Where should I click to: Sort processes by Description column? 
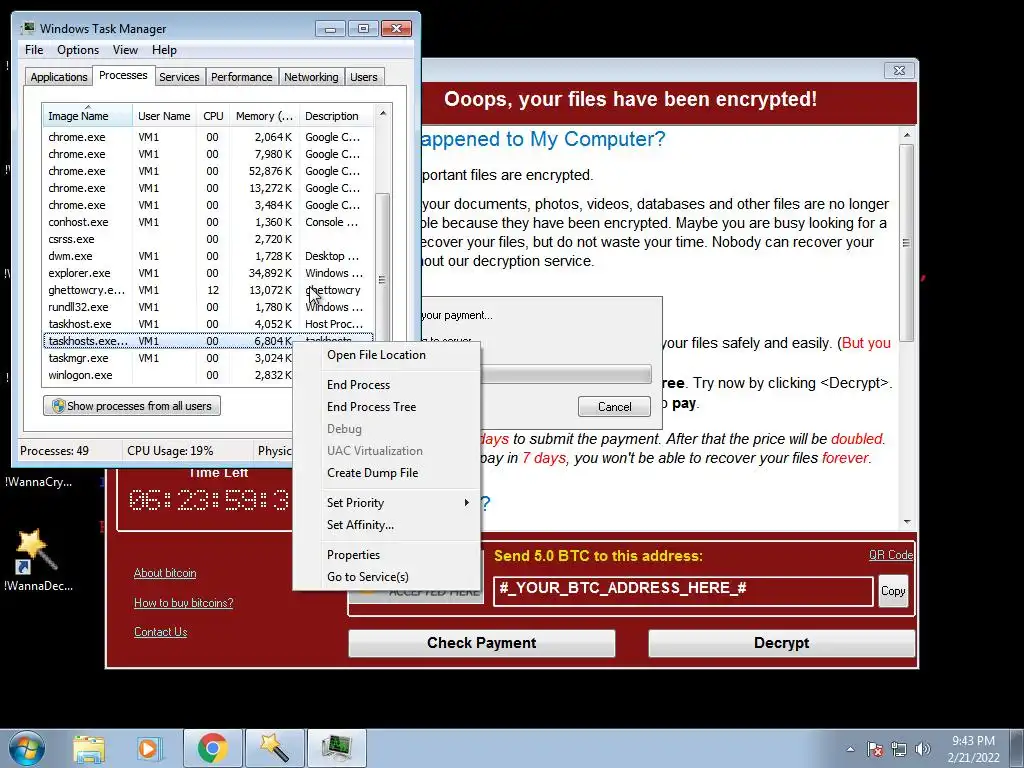tap(337, 116)
